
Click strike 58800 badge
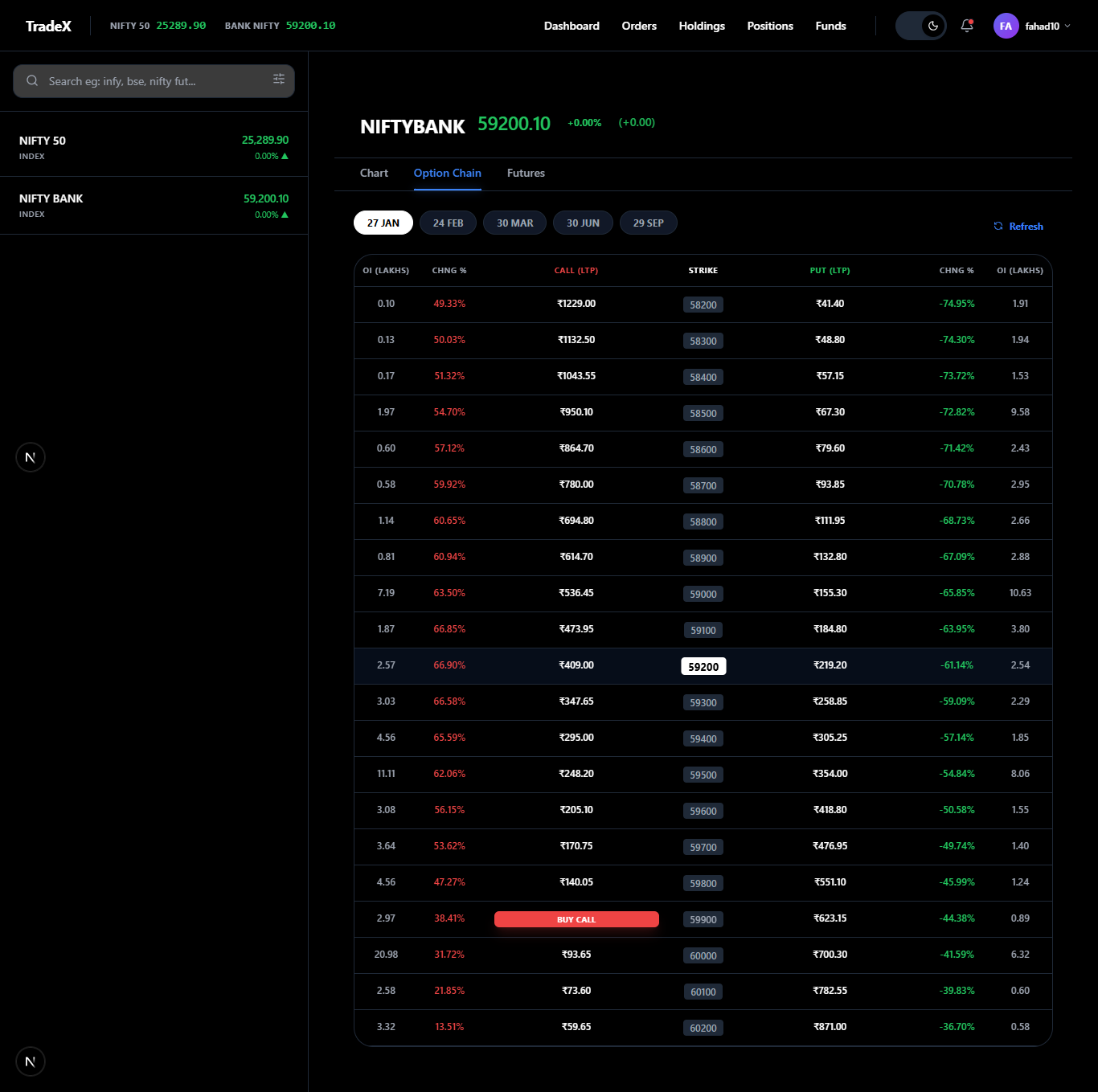click(x=703, y=521)
